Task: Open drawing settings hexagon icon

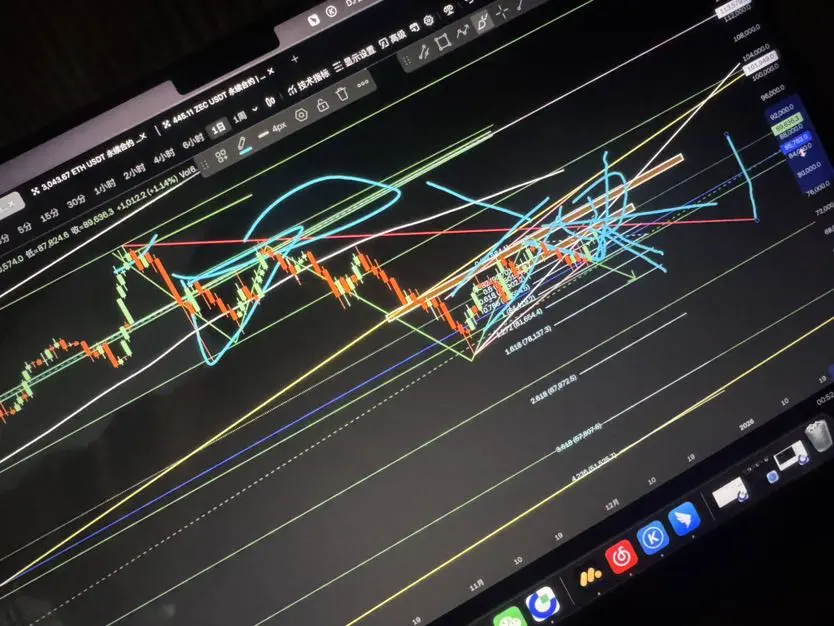Action: [301, 114]
